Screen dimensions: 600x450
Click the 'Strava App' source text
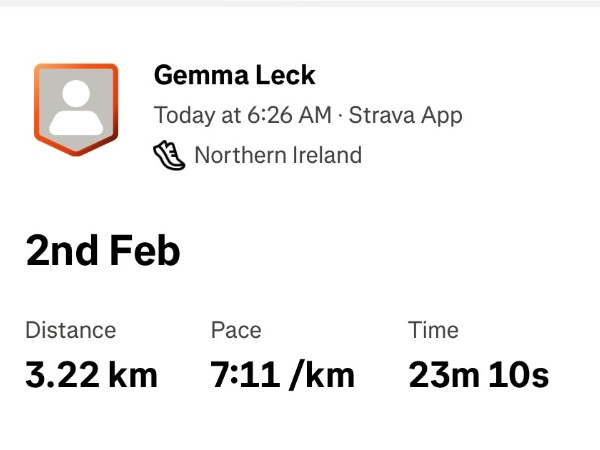click(405, 115)
